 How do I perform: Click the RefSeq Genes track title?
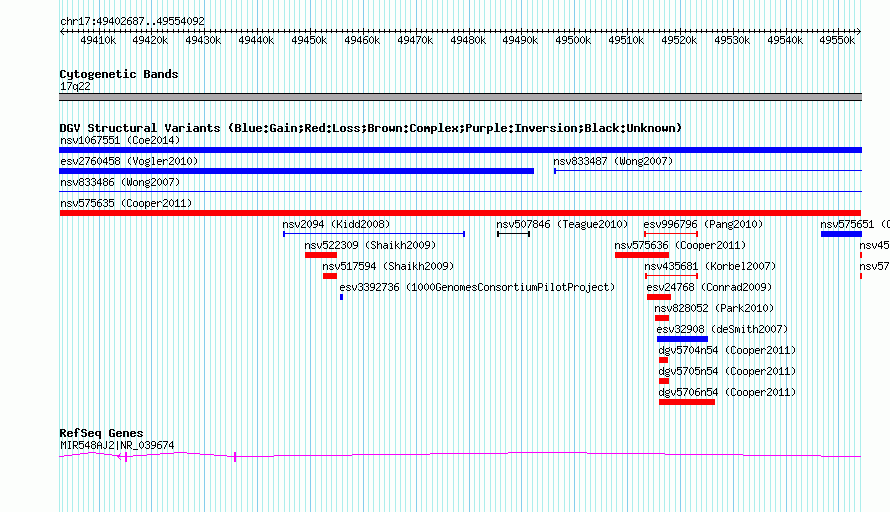pos(101,433)
